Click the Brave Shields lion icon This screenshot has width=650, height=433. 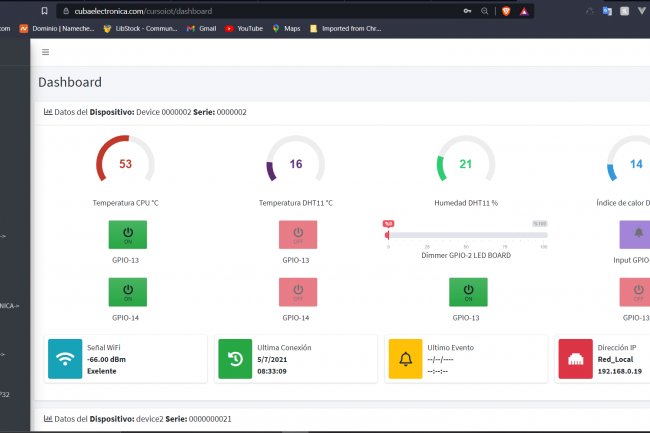505,10
